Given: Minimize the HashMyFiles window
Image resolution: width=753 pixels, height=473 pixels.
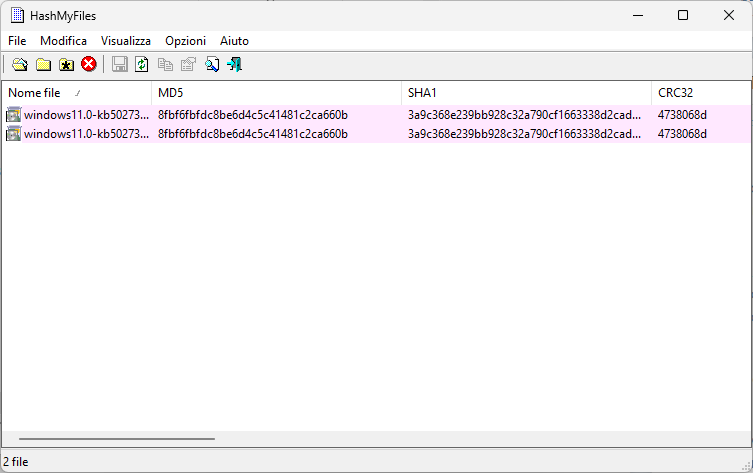Looking at the screenshot, I should (x=638, y=15).
